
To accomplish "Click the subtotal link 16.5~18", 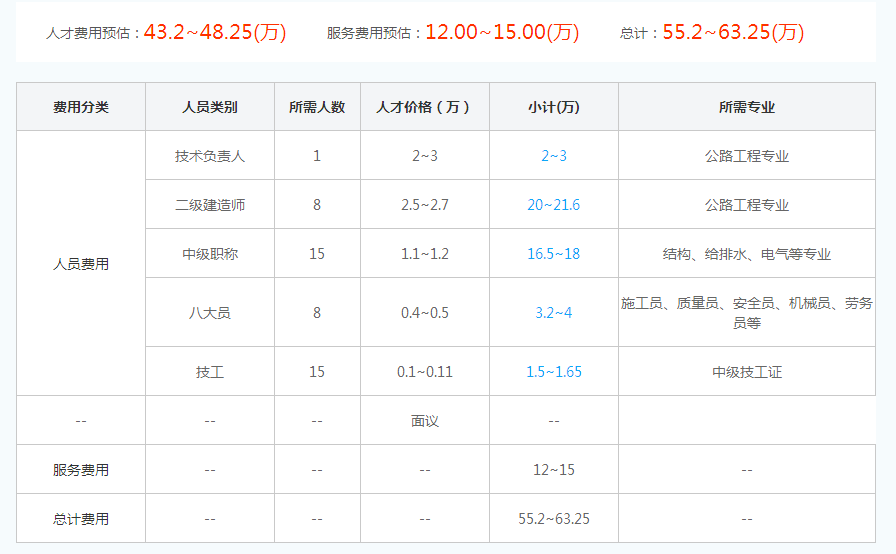I will tap(554, 254).
